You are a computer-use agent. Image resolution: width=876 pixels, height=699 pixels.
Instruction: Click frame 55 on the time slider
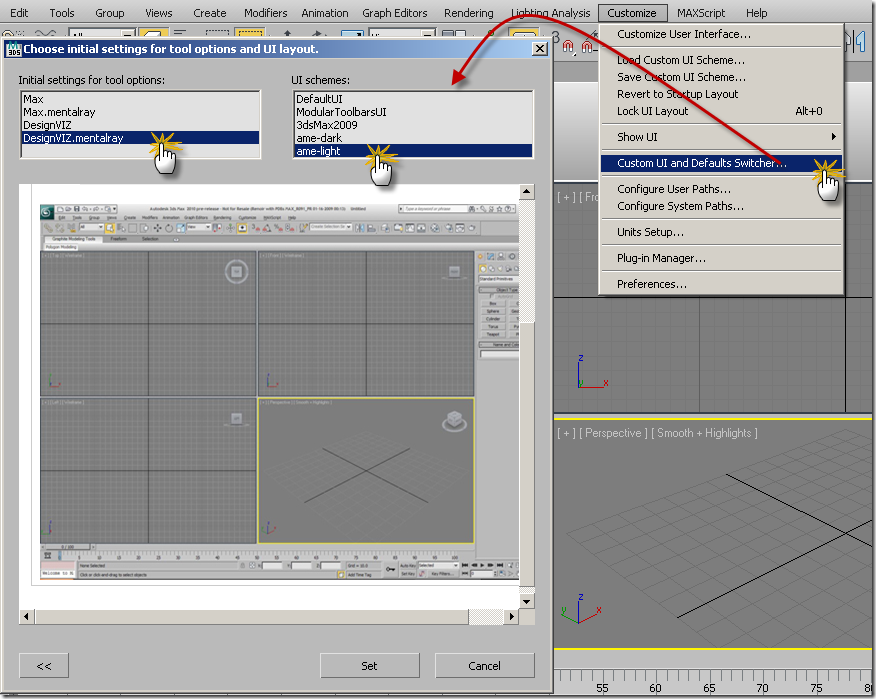[x=602, y=688]
